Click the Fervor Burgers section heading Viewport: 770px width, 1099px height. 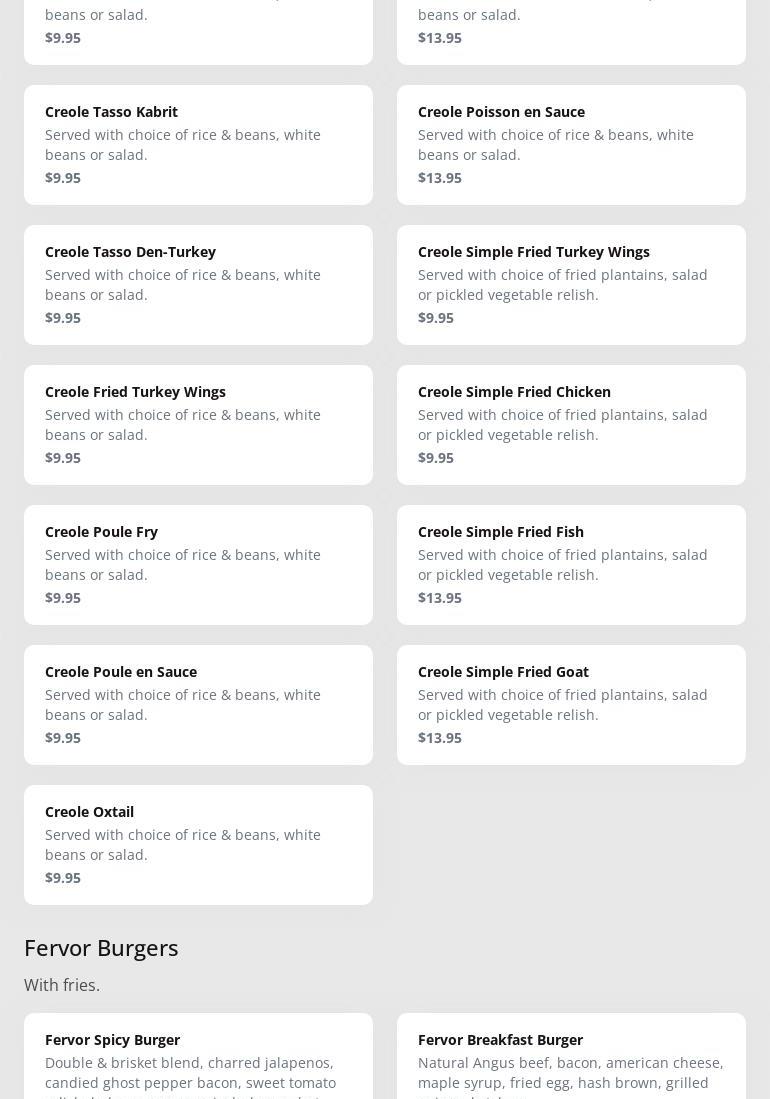point(101,947)
